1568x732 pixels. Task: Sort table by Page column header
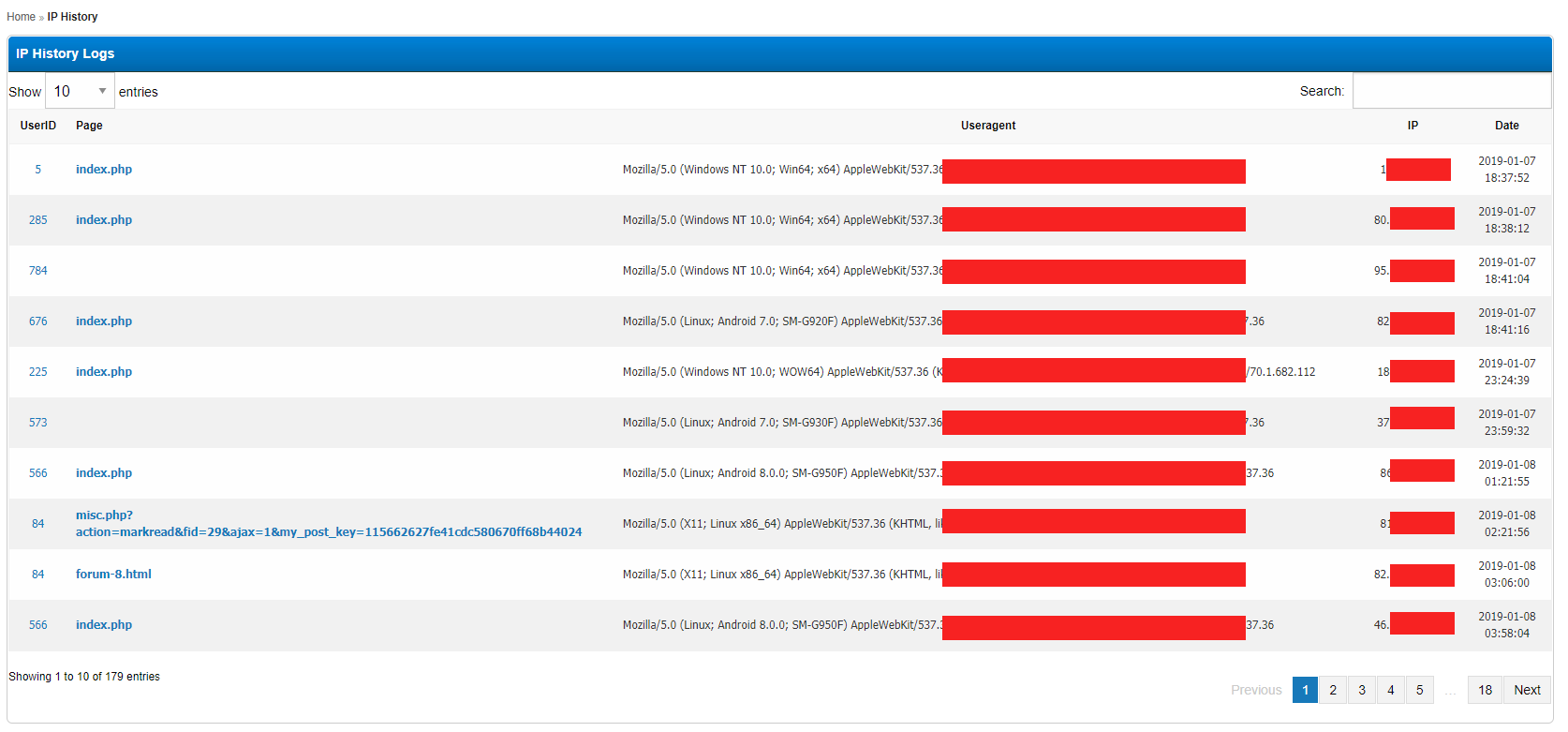click(89, 126)
